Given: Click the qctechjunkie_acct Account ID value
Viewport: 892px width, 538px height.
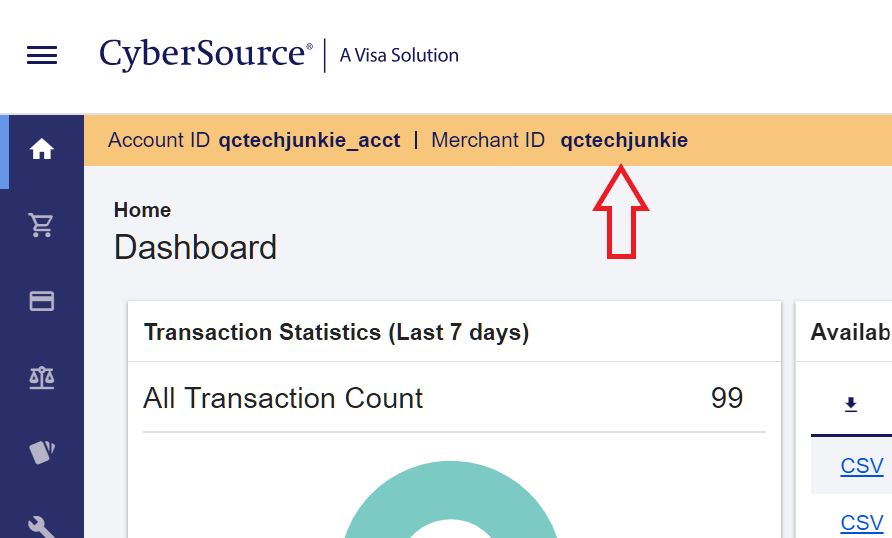Looking at the screenshot, I should 309,140.
